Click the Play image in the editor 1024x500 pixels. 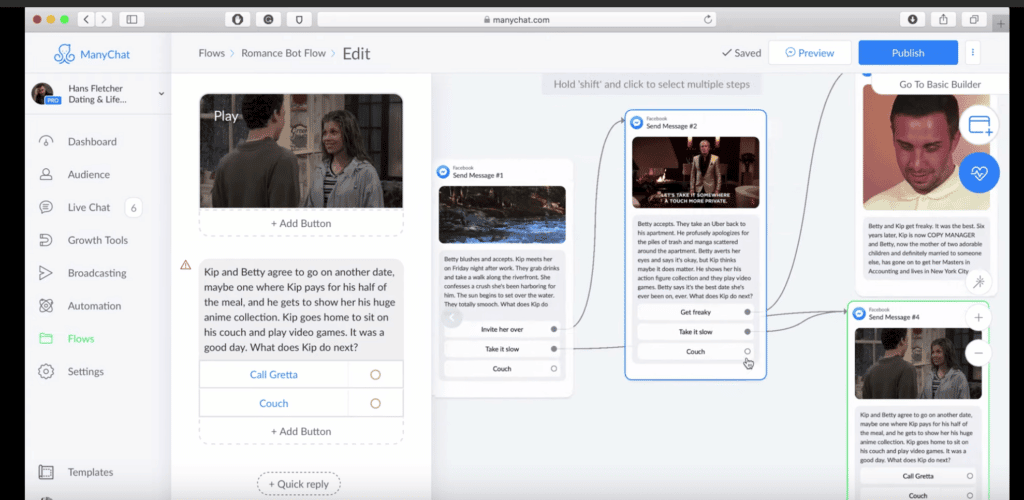click(301, 151)
